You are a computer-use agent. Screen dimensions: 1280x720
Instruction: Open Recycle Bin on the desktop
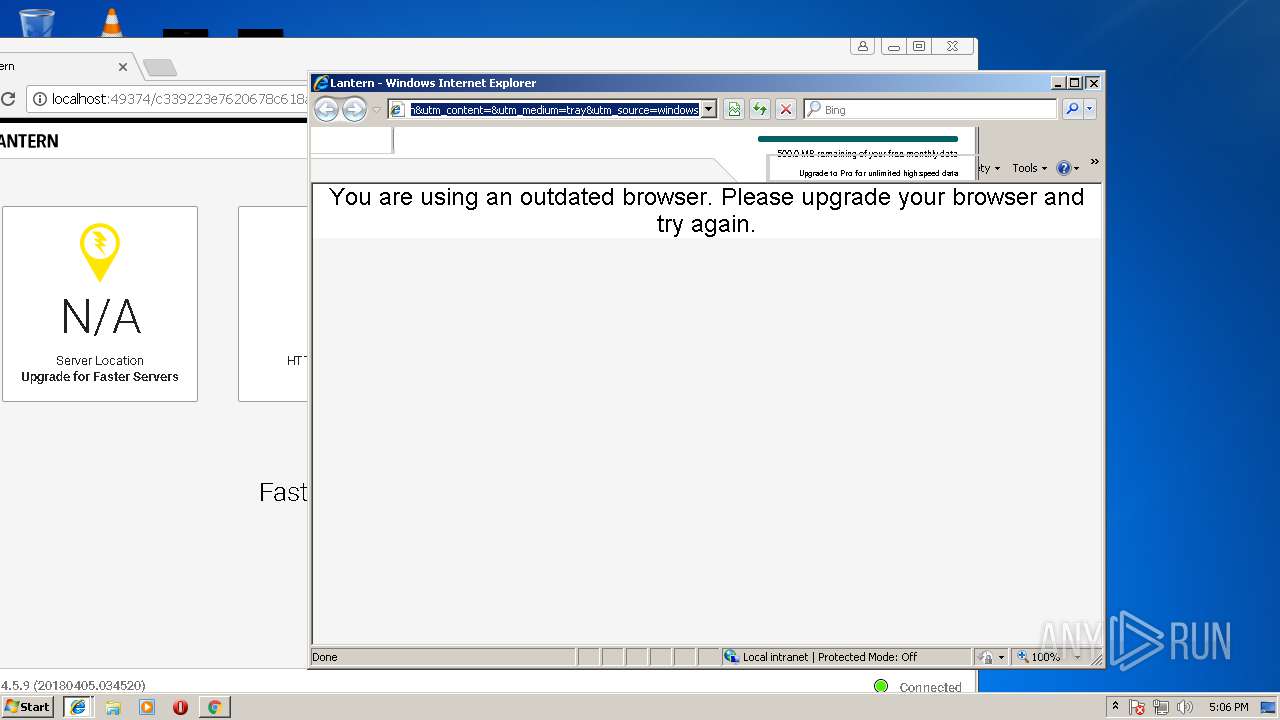tap(37, 21)
